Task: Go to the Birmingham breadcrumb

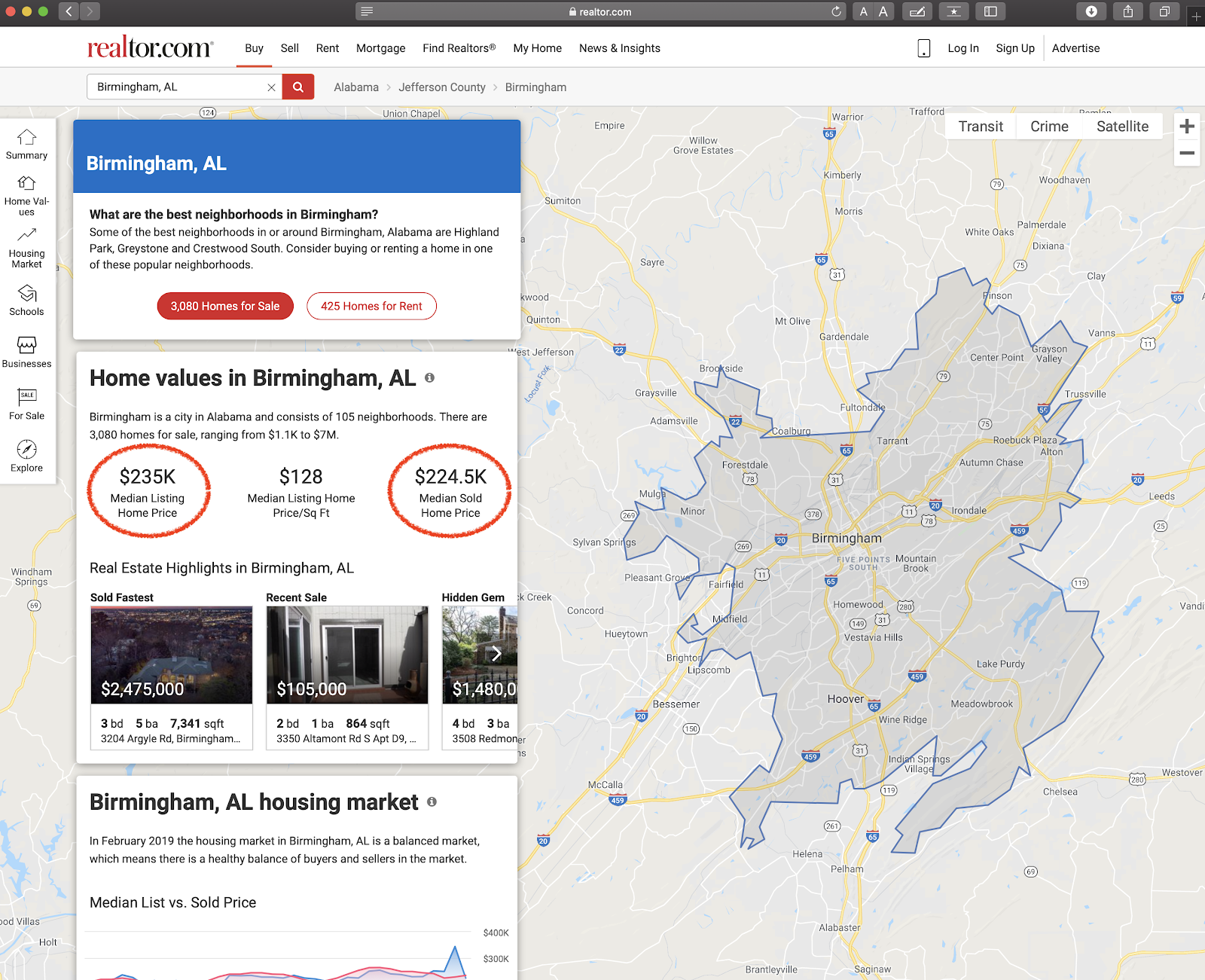Action: pos(535,87)
